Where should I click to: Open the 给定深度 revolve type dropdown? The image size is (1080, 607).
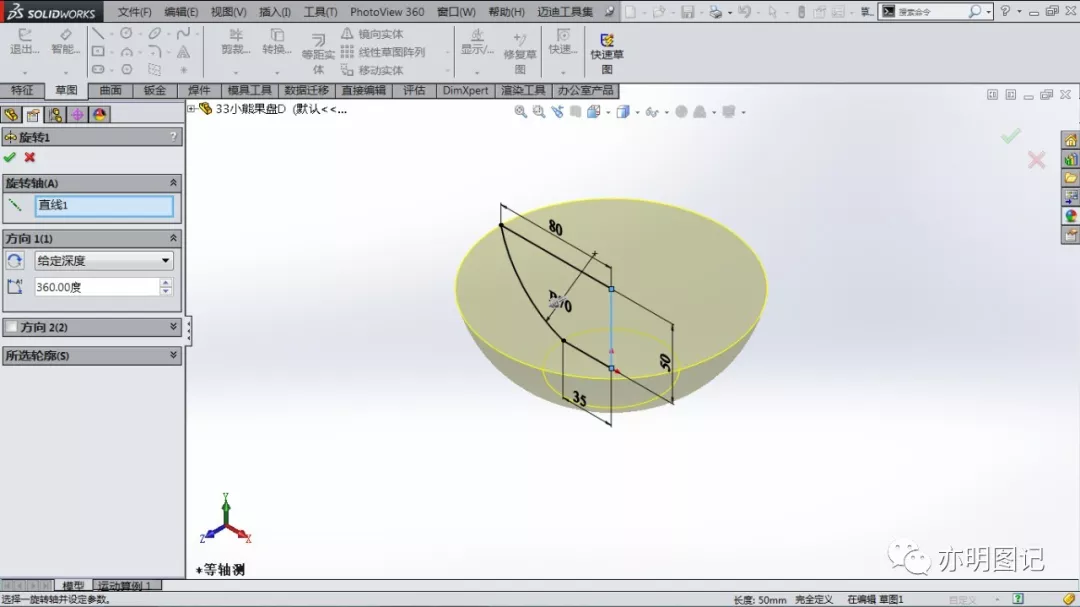pos(104,260)
